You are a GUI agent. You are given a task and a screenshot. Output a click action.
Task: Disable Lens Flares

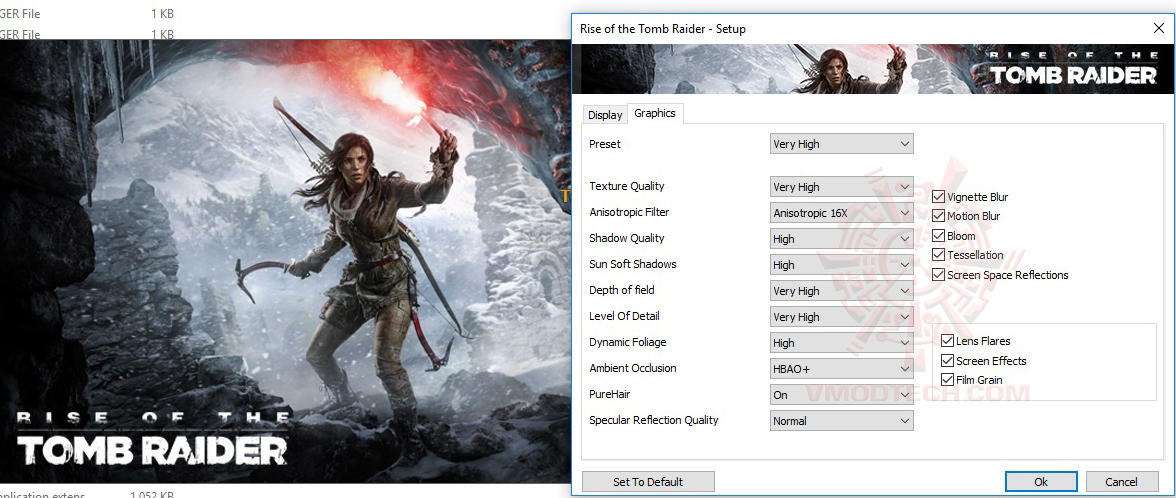pyautogui.click(x=947, y=340)
